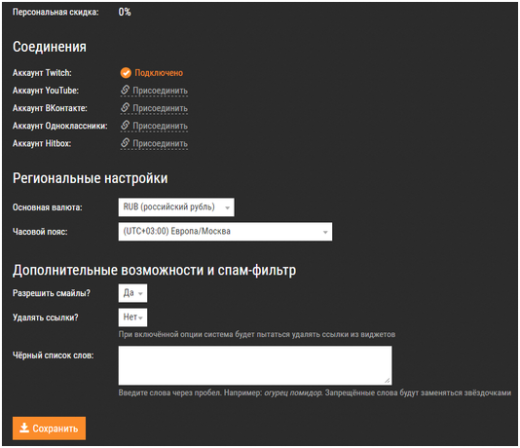
Task: Open the Основная валюта currency dropdown
Action: coord(176,207)
